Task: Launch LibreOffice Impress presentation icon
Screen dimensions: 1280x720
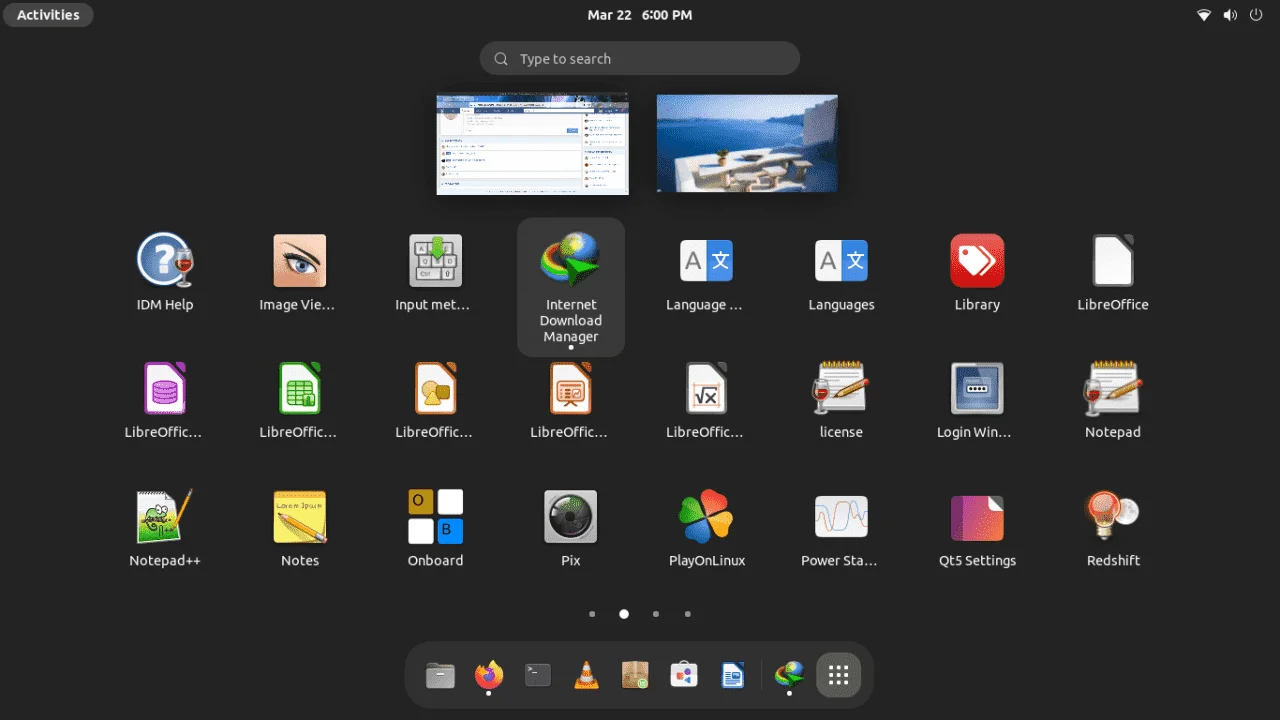Action: coord(571,401)
